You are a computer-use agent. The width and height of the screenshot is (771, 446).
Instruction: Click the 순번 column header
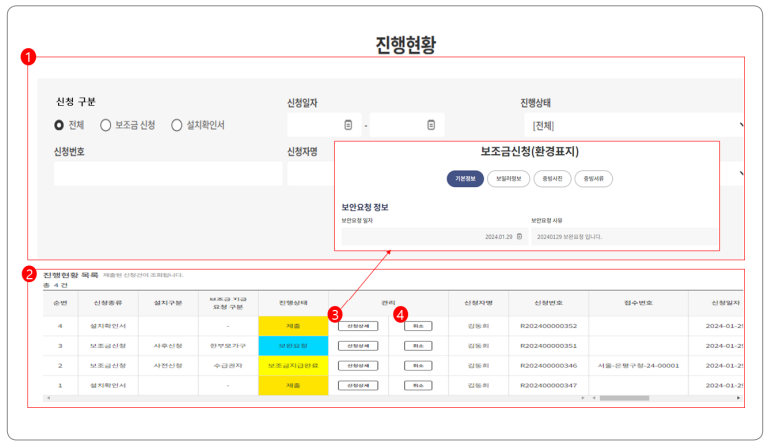60,303
